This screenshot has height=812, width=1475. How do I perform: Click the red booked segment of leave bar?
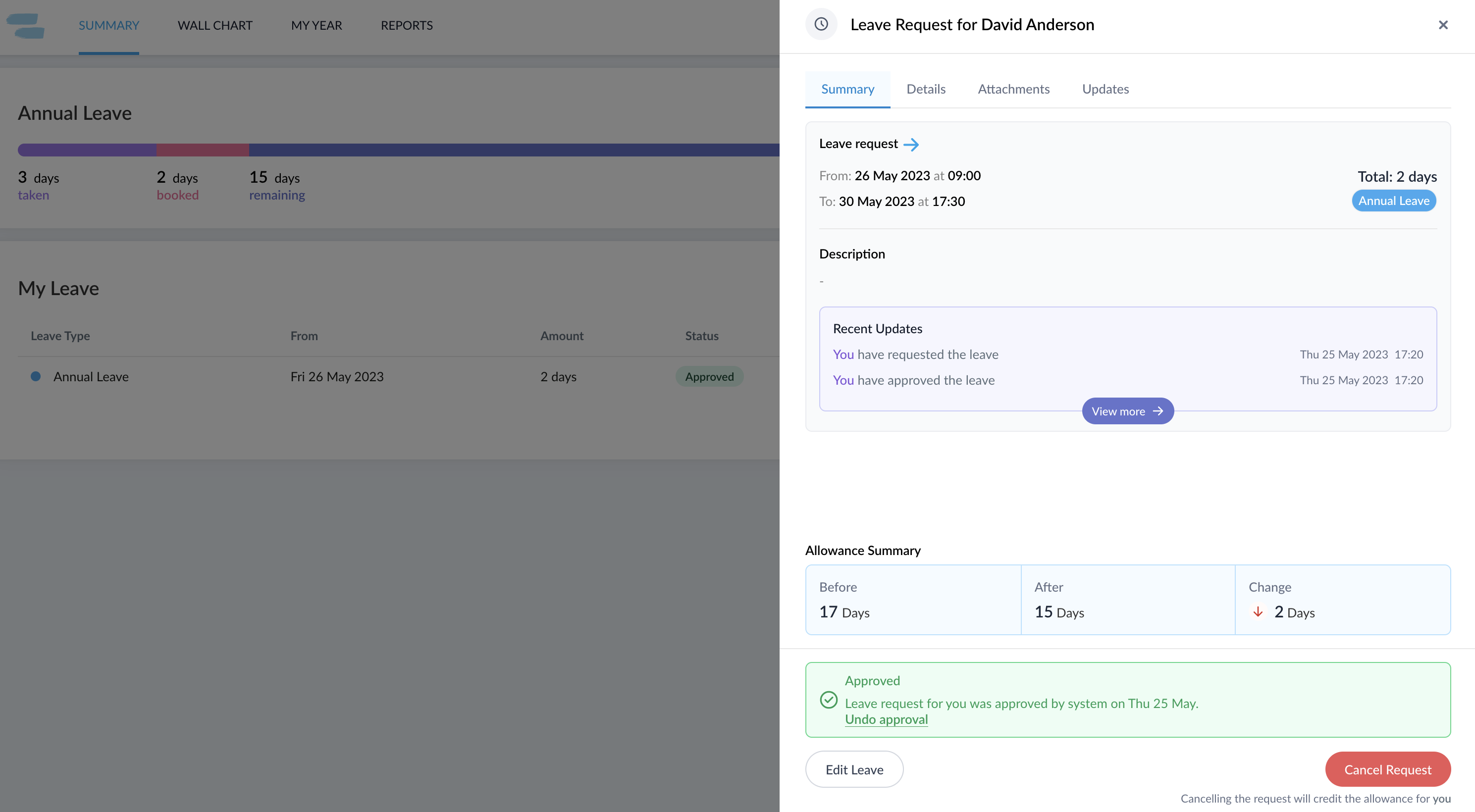tap(203, 150)
